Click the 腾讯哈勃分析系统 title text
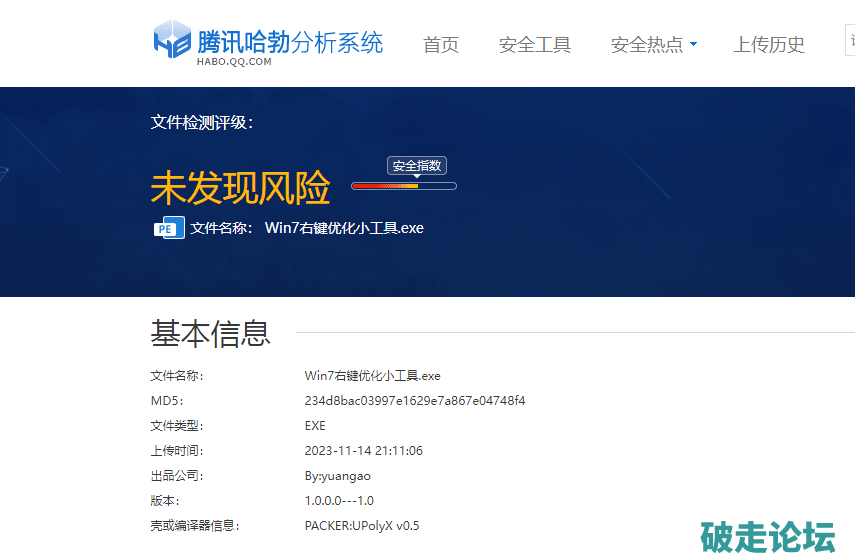The height and width of the screenshot is (559, 855). point(290,42)
